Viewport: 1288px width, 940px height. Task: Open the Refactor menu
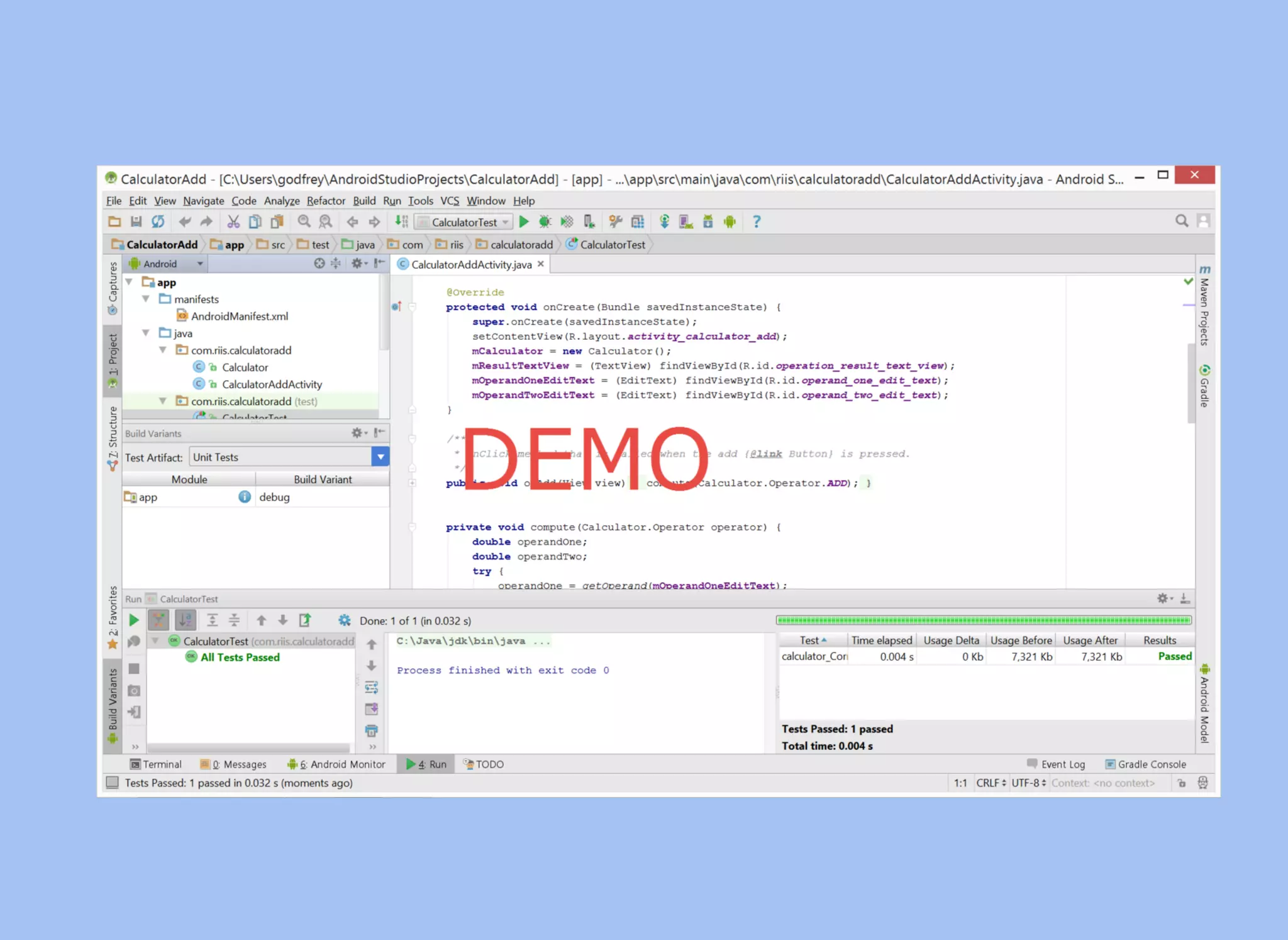[326, 201]
